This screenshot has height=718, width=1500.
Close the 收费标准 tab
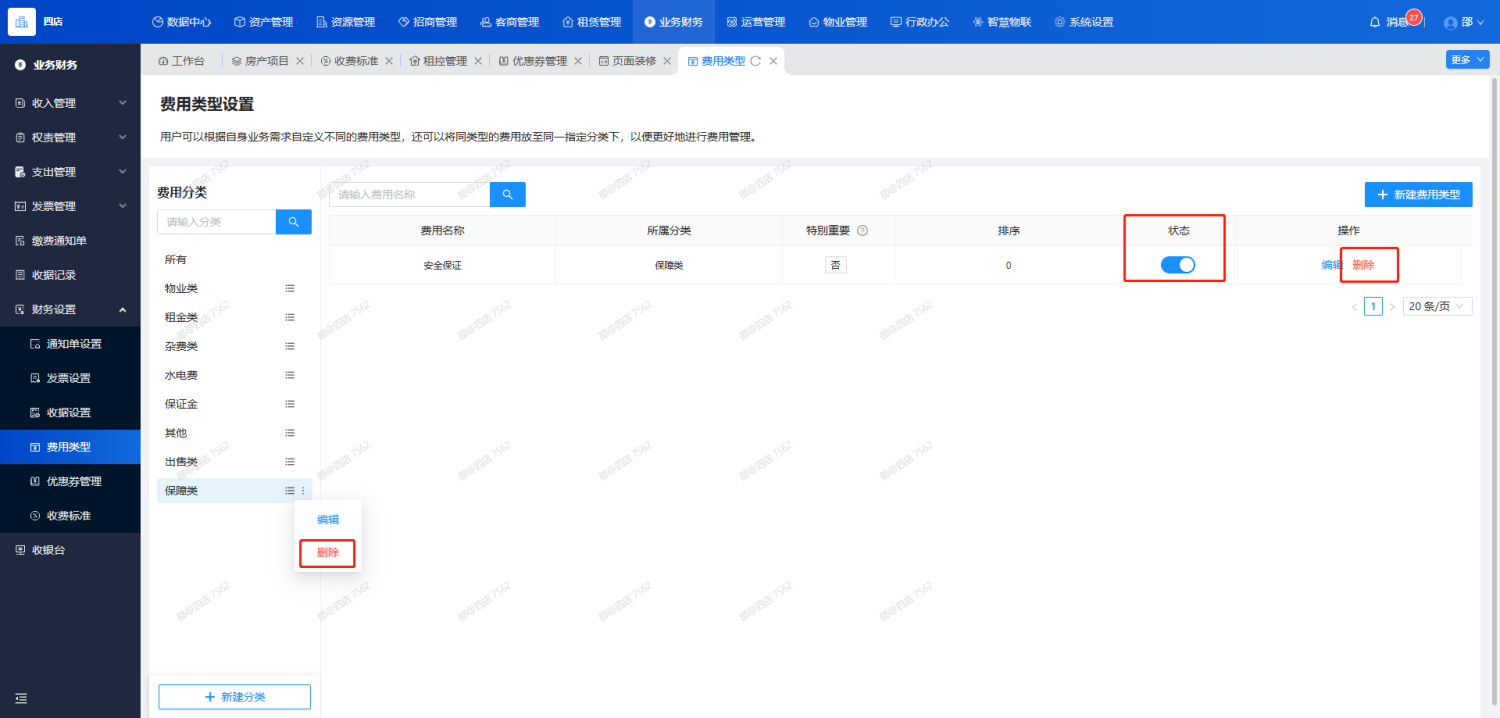click(389, 61)
